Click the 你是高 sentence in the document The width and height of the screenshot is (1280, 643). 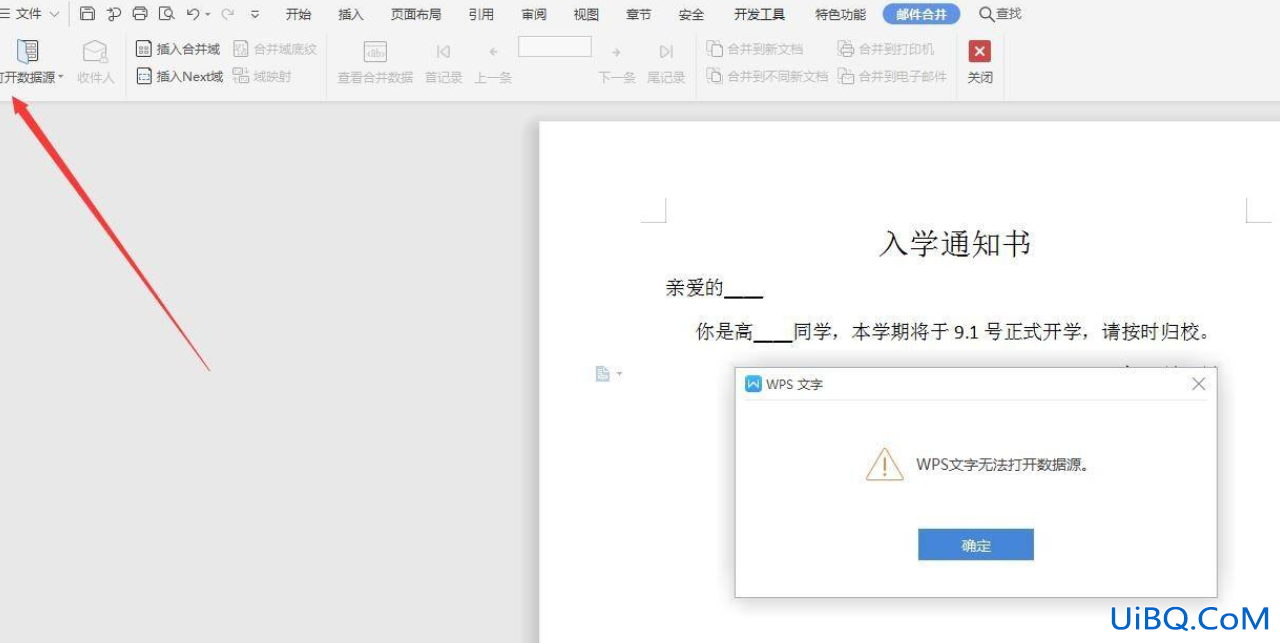coord(953,331)
